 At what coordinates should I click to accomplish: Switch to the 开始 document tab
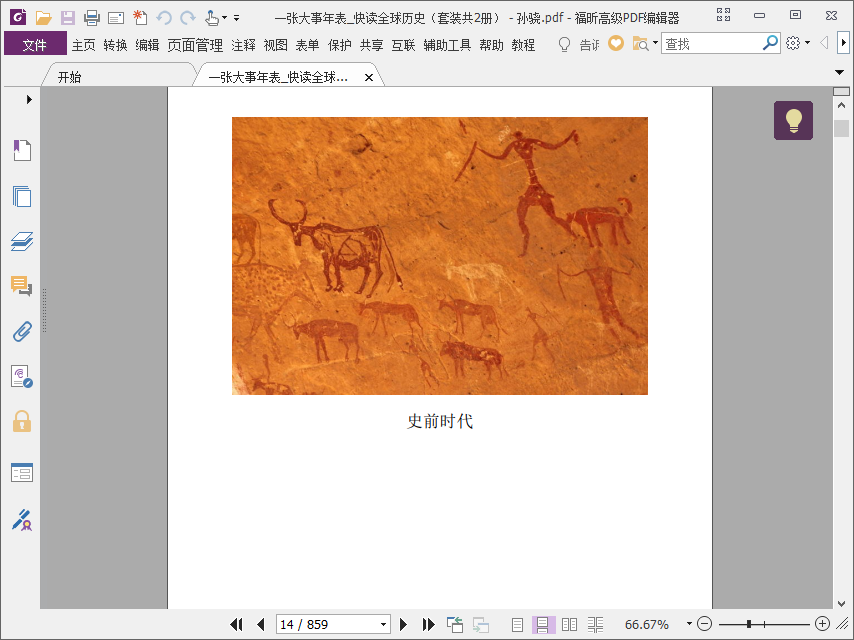pyautogui.click(x=118, y=77)
